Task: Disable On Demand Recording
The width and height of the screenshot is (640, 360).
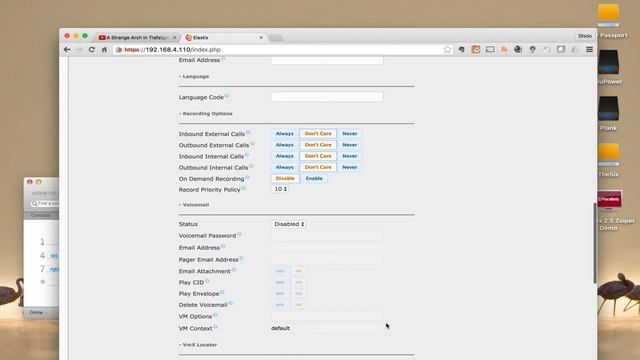Action: 285,178
